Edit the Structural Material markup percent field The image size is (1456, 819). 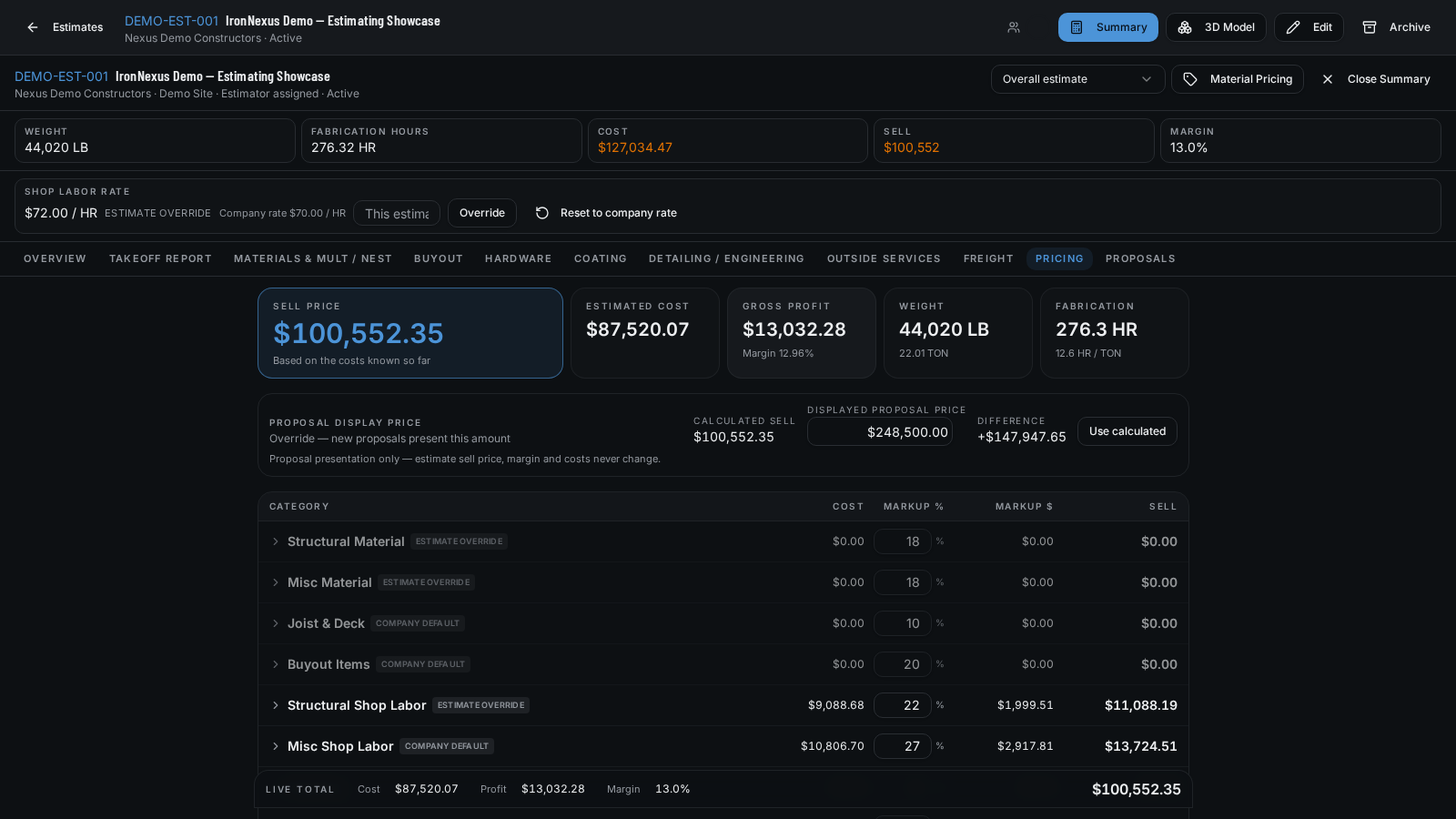pyautogui.click(x=903, y=541)
